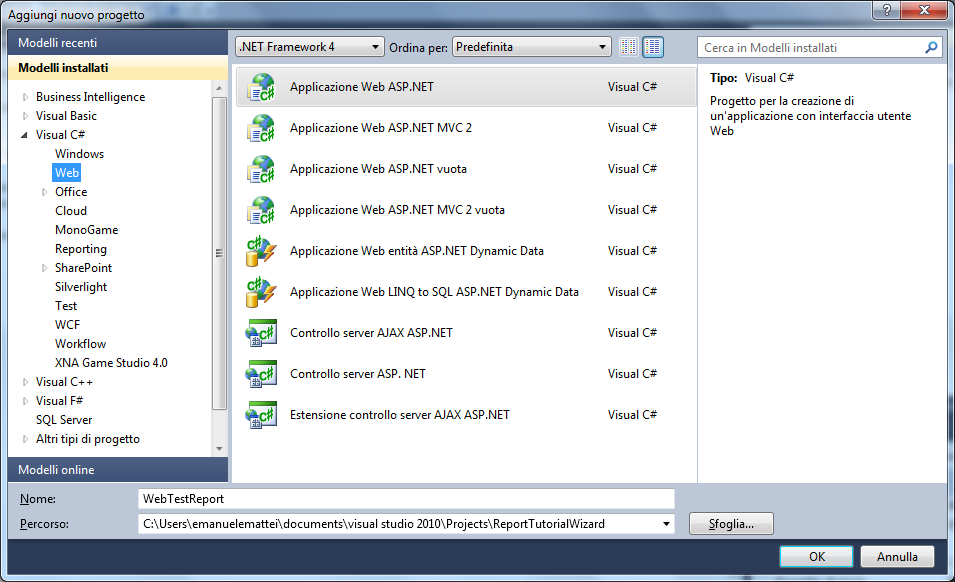The image size is (955, 582).
Task: Open the .NET Framework 4 version dropdown
Action: [x=310, y=47]
